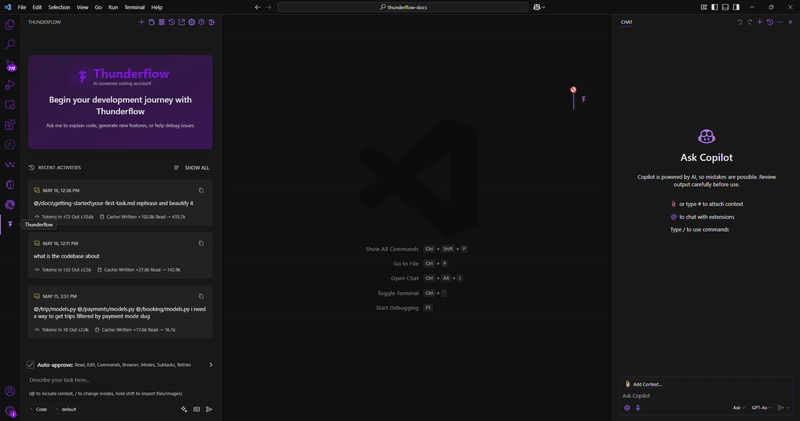
Task: Navigate back with title bar arrow
Action: (258, 7)
